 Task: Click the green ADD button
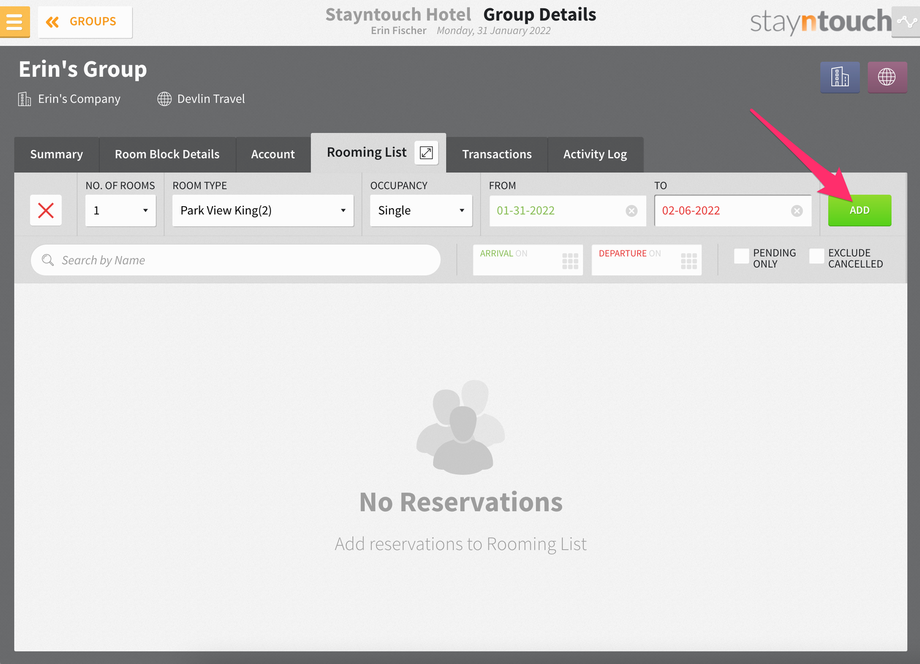(x=860, y=211)
